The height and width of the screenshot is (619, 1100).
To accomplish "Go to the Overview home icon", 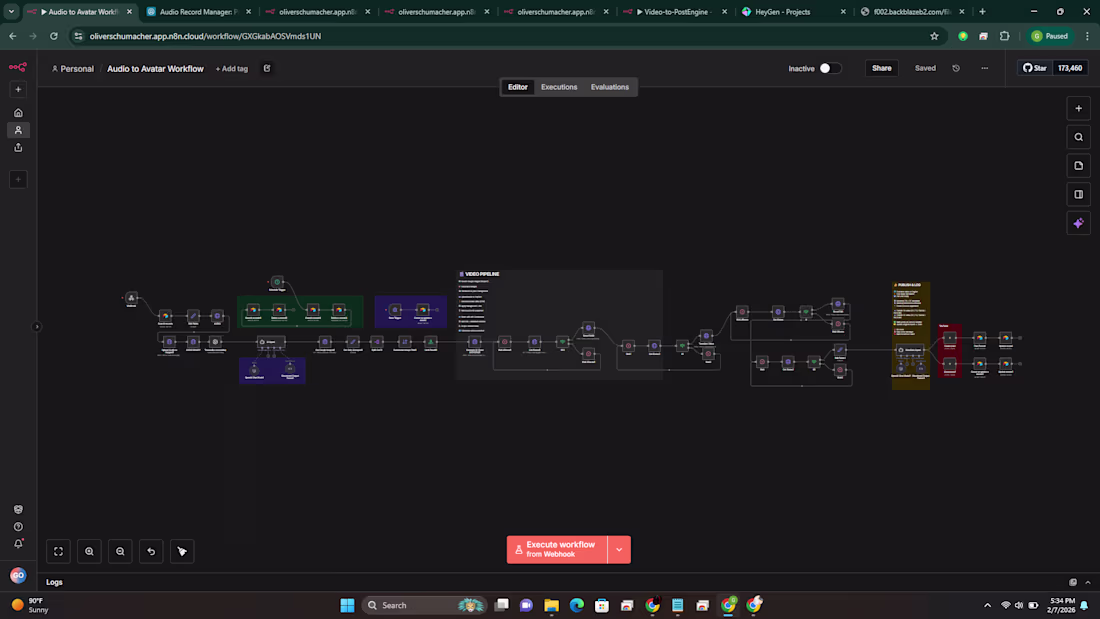I will [x=18, y=112].
